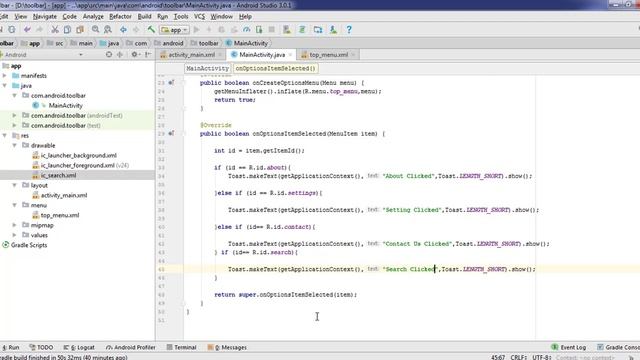Screen dimensions: 640x360
Task: Open the Terminal tool window
Action: [x=181, y=347]
